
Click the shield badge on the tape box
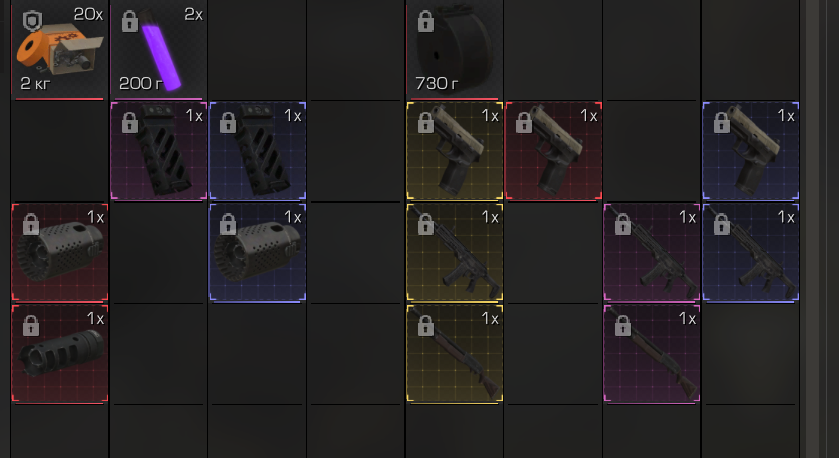(32, 21)
